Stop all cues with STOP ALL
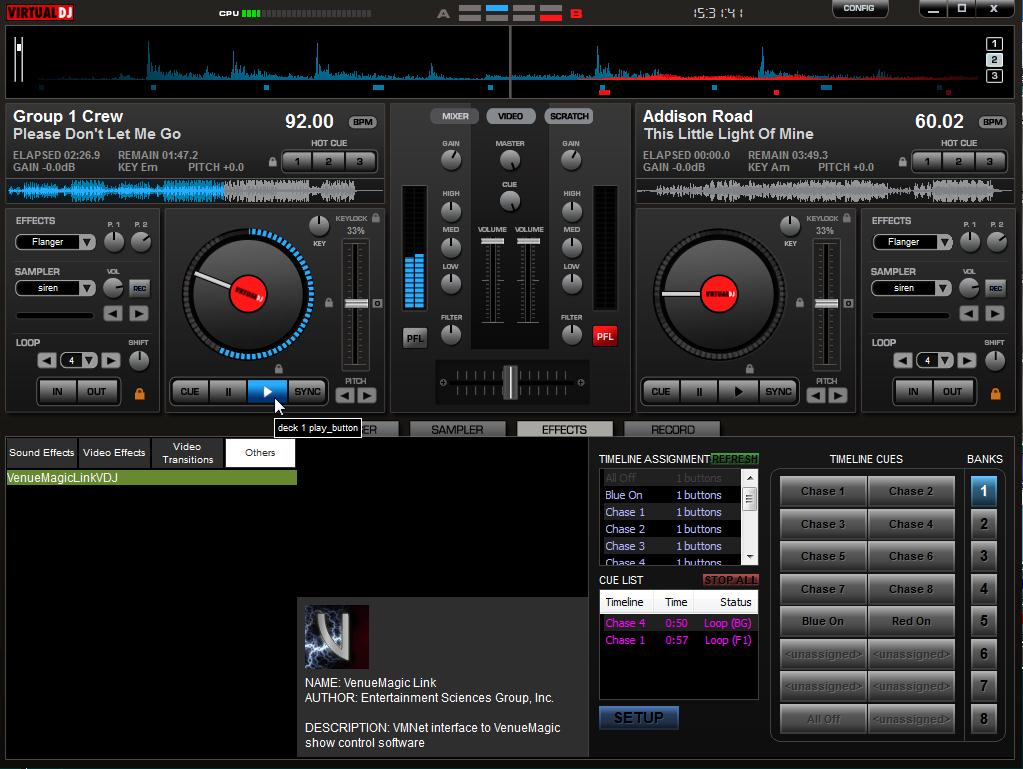 pyautogui.click(x=731, y=580)
